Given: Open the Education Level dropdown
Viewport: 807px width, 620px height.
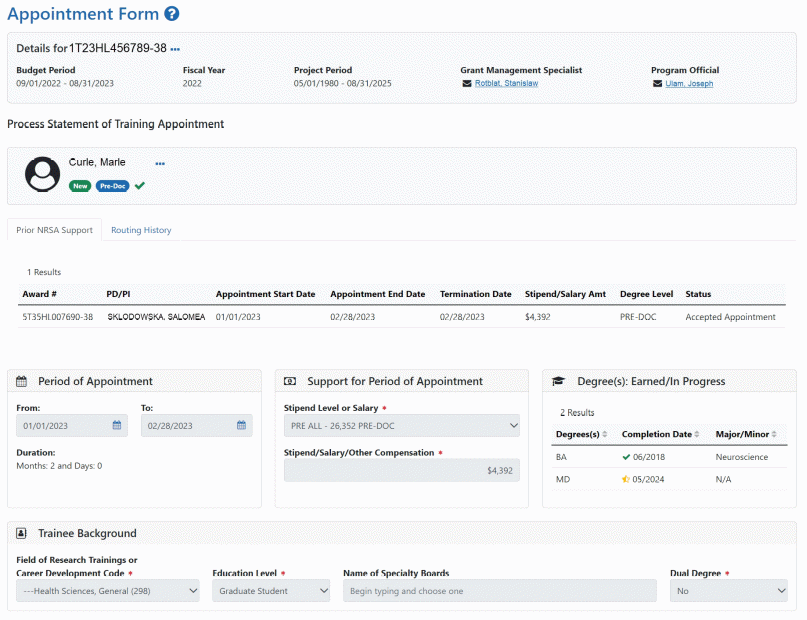Looking at the screenshot, I should point(271,591).
